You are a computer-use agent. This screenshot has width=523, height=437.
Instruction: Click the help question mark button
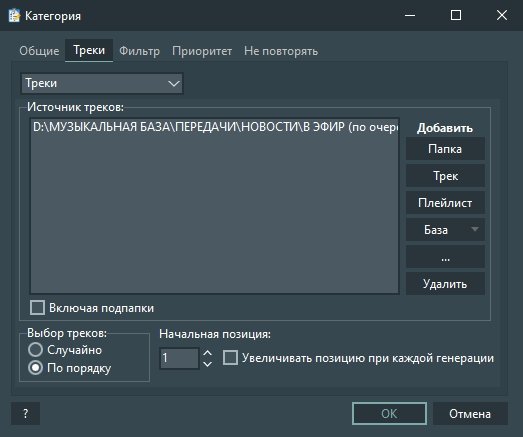[26, 414]
